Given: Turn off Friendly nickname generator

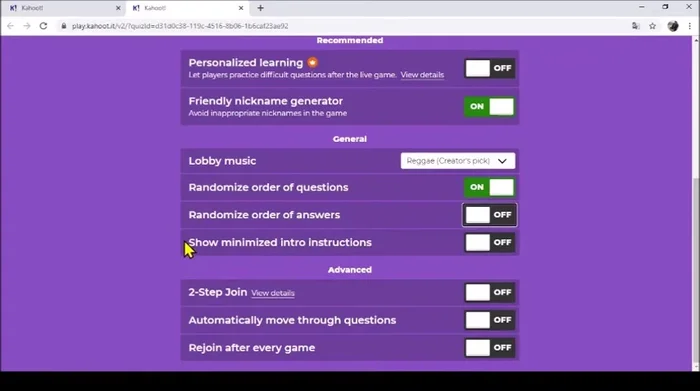Looking at the screenshot, I should point(490,107).
